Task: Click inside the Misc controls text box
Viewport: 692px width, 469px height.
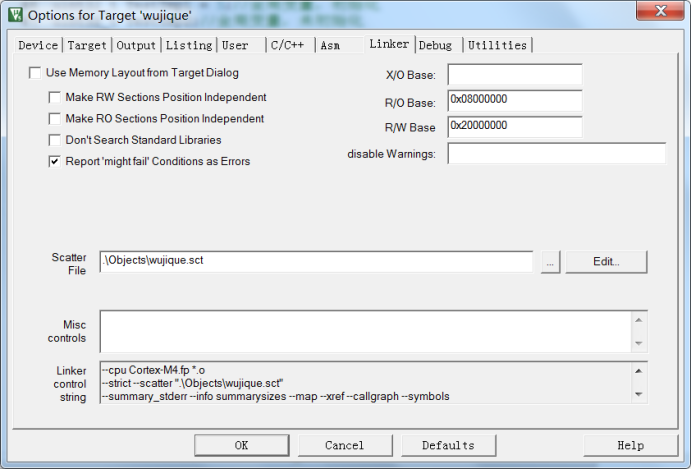Action: click(x=365, y=331)
